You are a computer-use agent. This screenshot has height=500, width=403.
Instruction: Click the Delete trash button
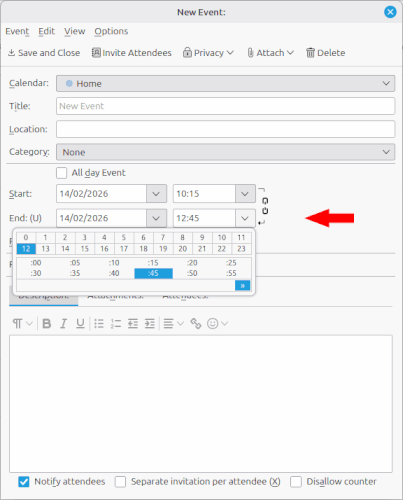(x=326, y=53)
